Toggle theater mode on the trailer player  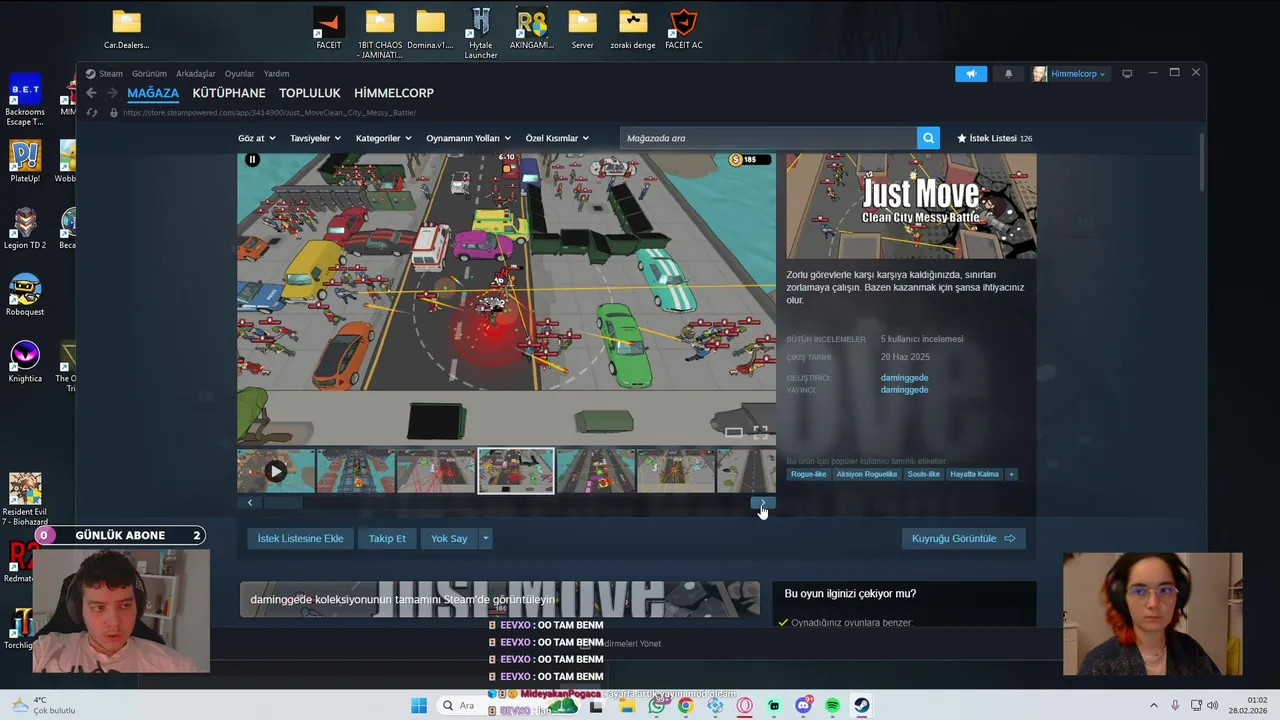[x=733, y=432]
